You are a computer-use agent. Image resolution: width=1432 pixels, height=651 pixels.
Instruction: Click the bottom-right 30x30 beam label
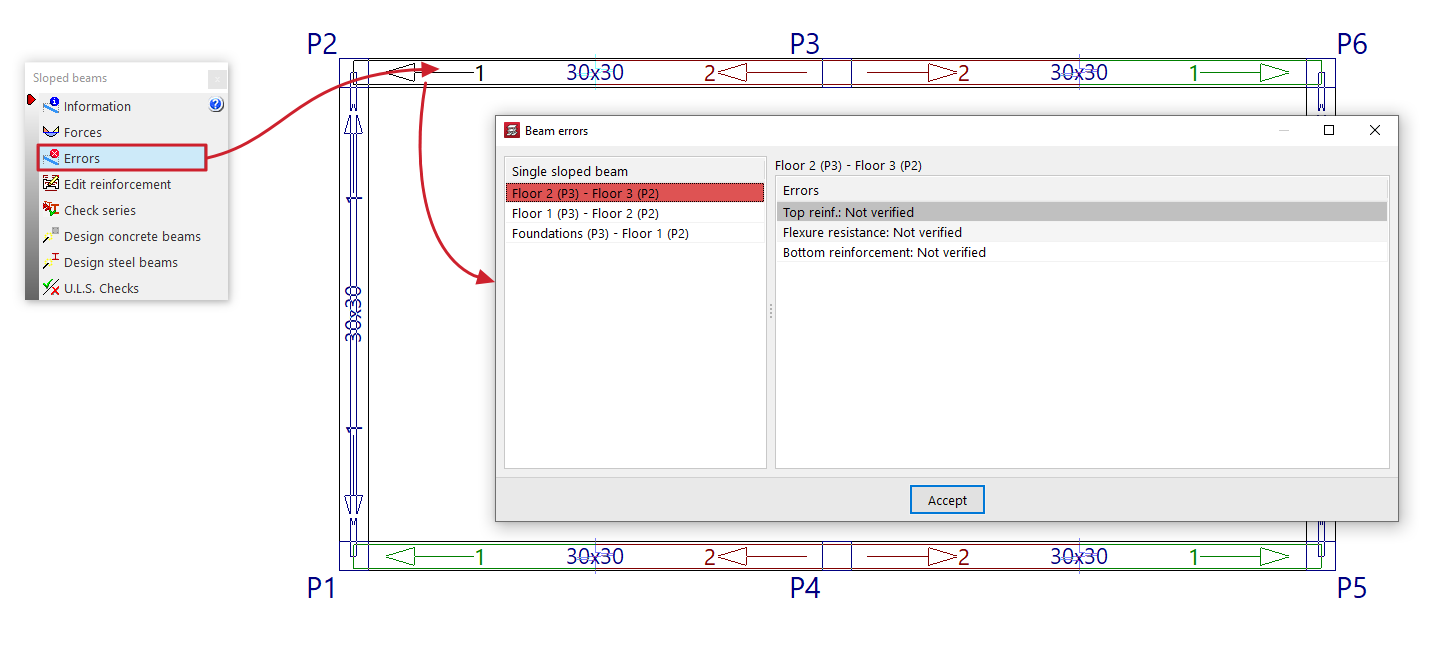click(x=1079, y=557)
